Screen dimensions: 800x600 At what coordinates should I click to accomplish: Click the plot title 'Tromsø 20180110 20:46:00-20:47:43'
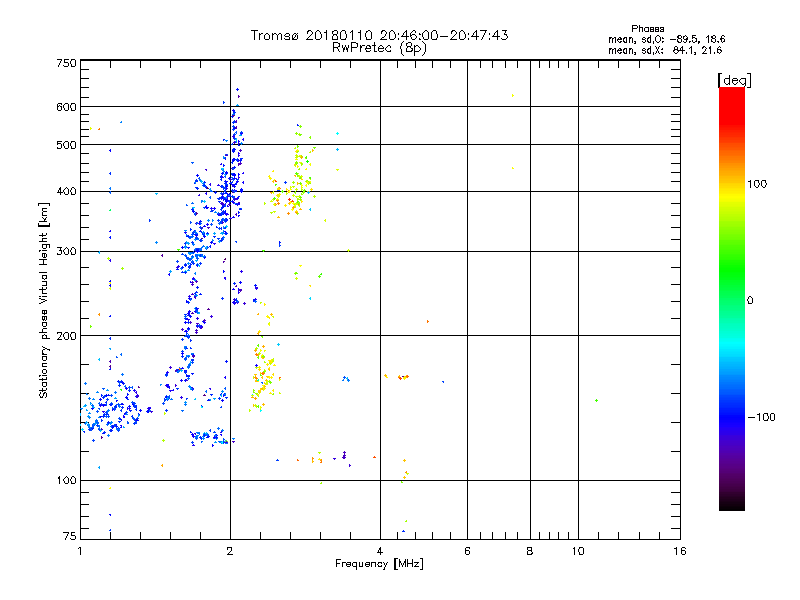click(379, 35)
